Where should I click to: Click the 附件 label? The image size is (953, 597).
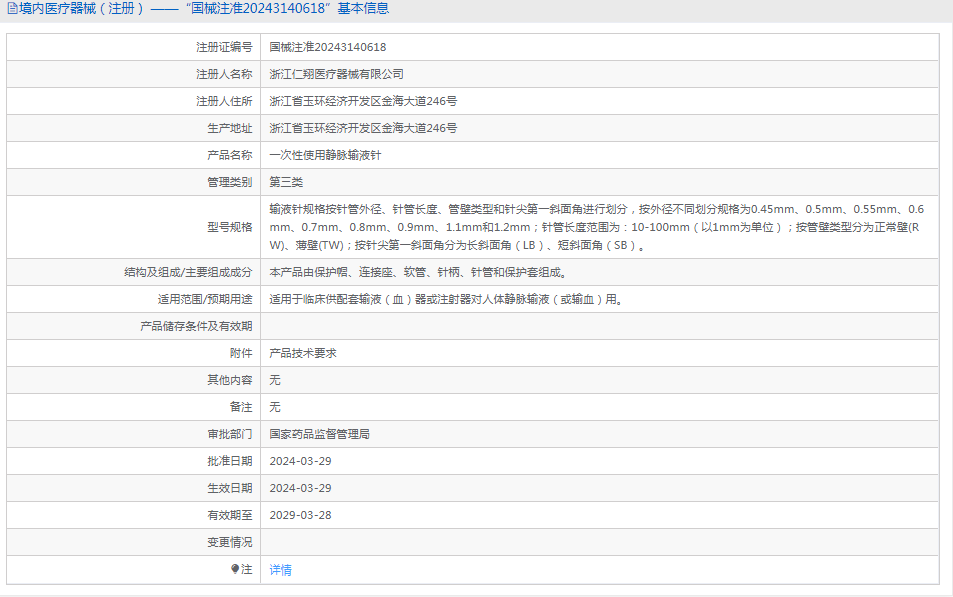(x=241, y=353)
